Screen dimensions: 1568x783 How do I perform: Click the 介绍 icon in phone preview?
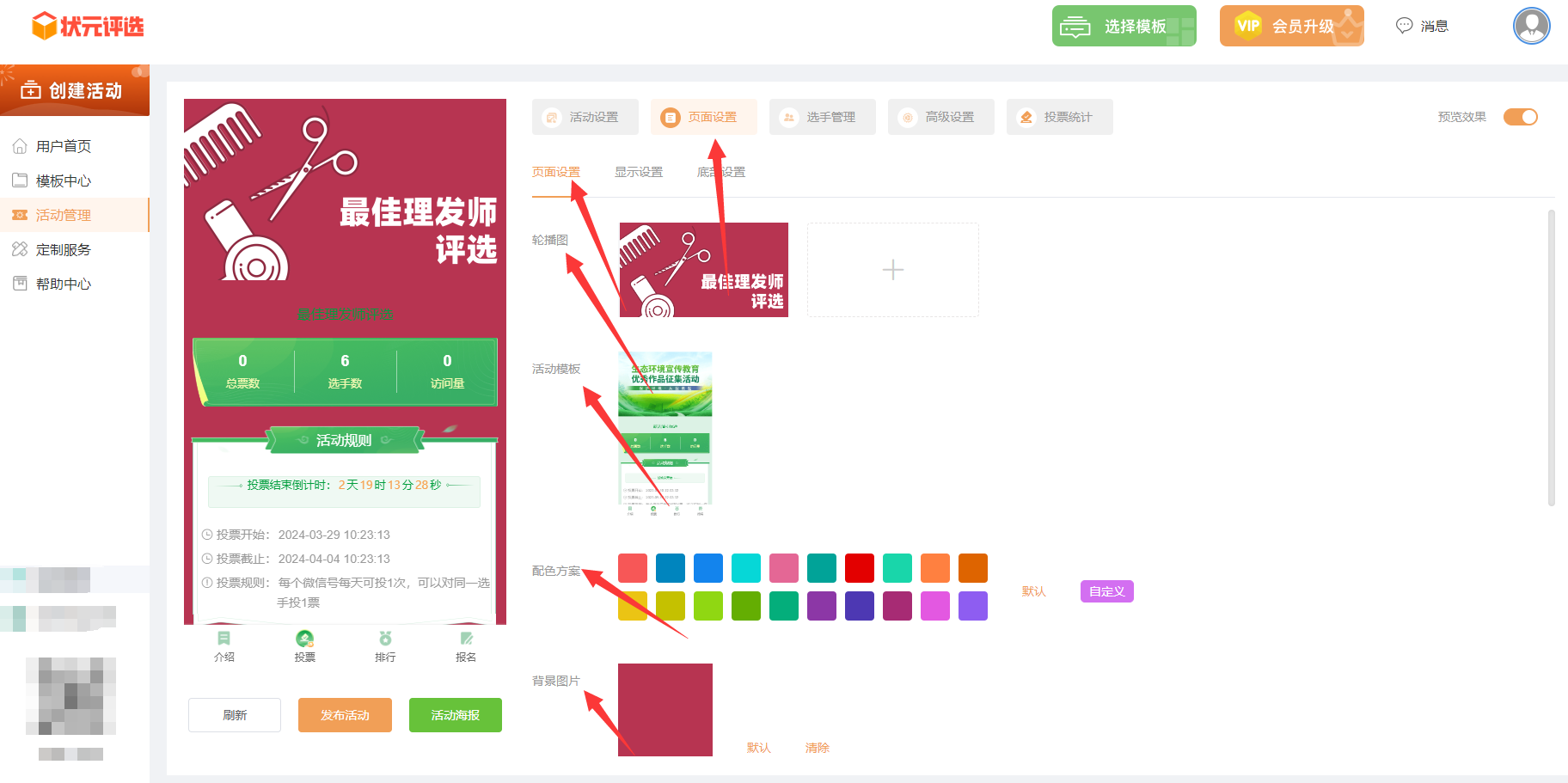click(x=224, y=639)
